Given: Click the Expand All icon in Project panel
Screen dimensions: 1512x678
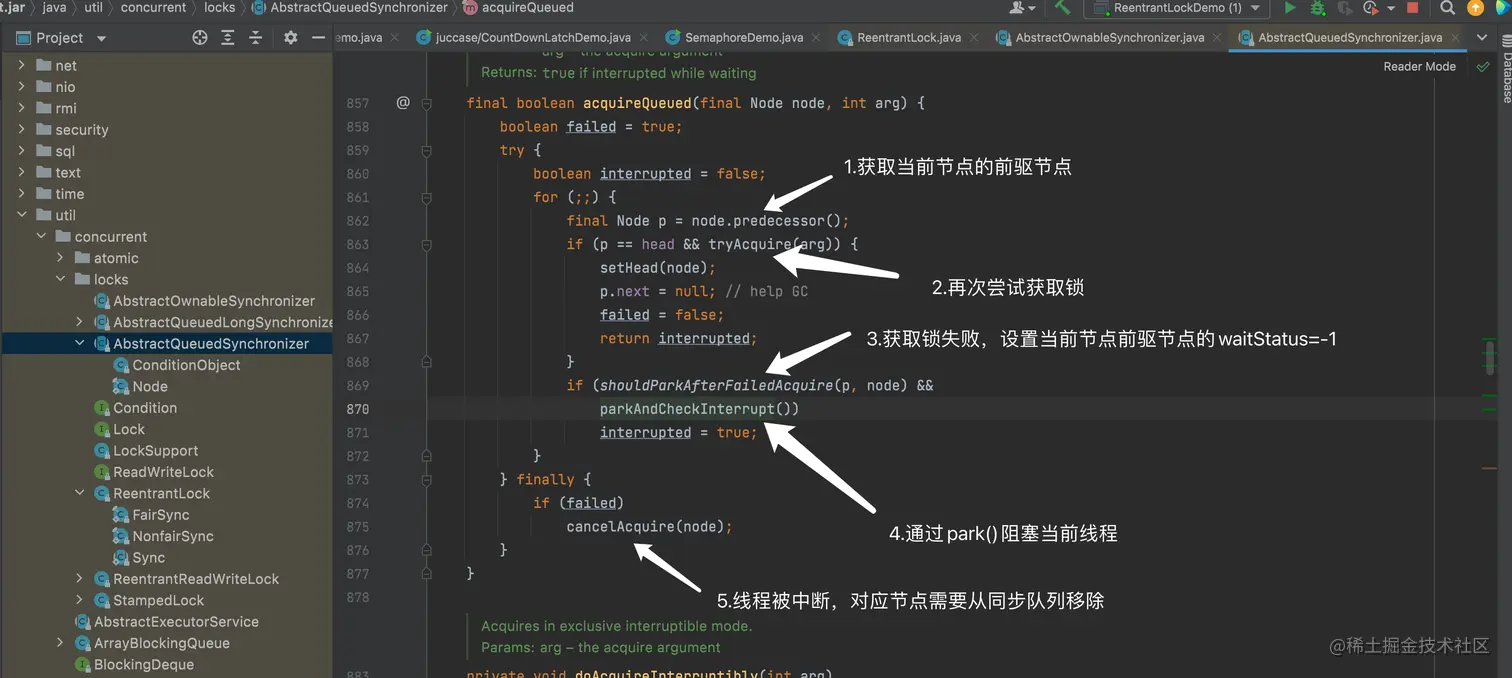Looking at the screenshot, I should [x=228, y=37].
